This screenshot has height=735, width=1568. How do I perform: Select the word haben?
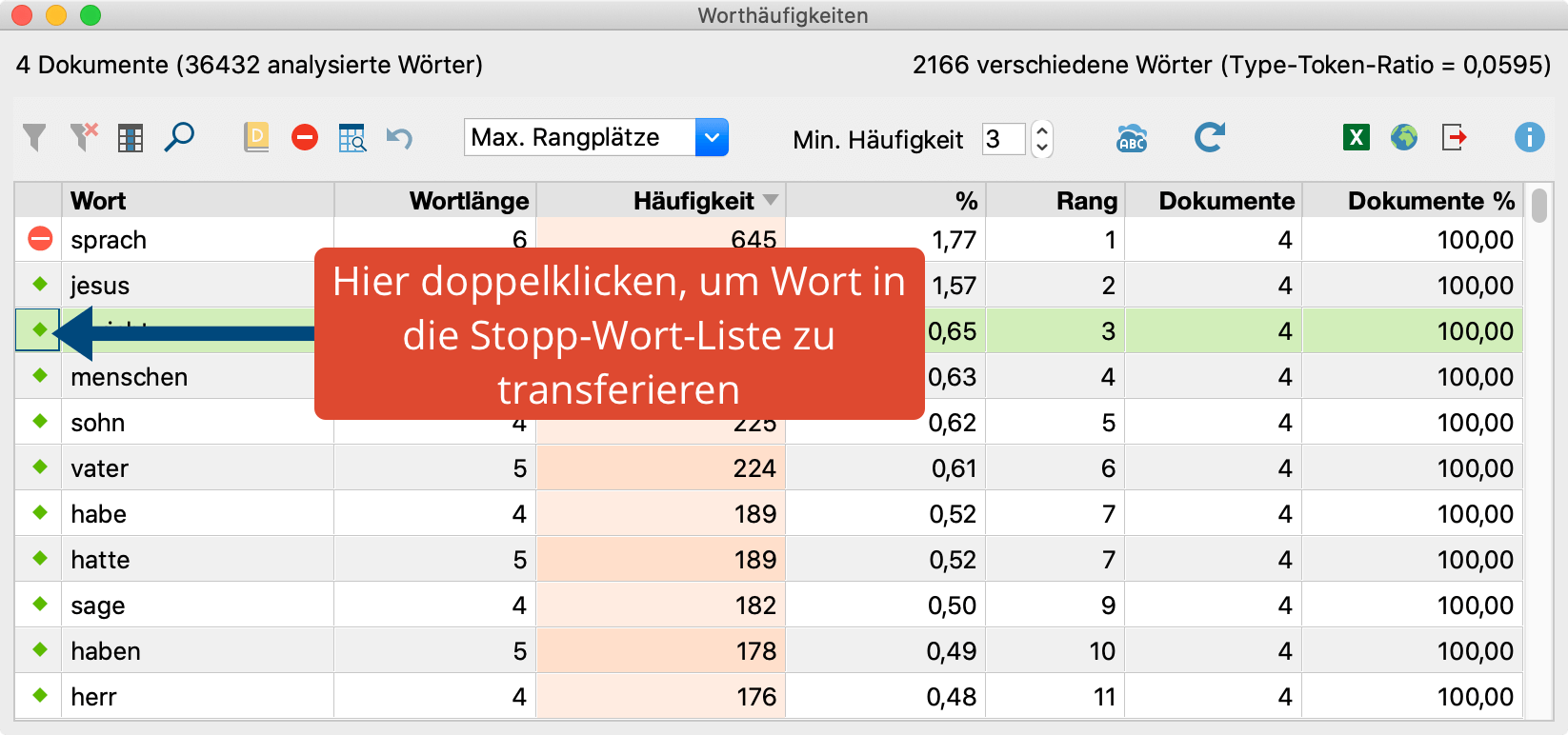[x=106, y=651]
